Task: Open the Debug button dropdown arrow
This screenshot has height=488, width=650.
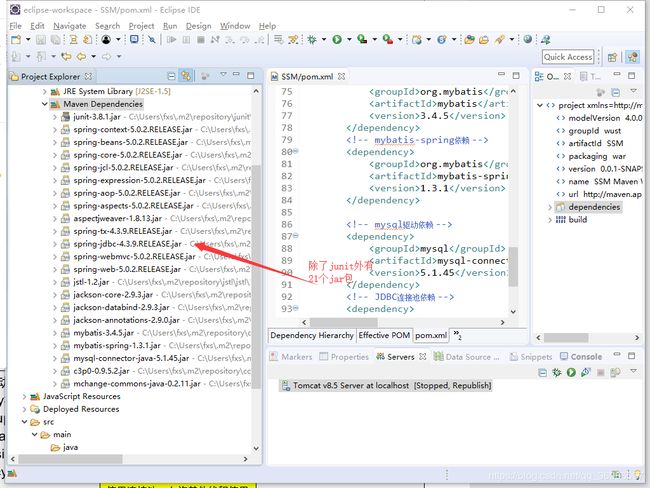Action: [x=323, y=39]
